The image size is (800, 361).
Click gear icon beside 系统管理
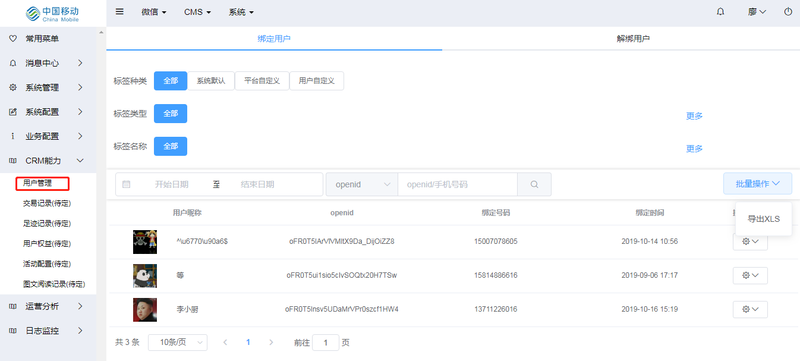tap(13, 88)
